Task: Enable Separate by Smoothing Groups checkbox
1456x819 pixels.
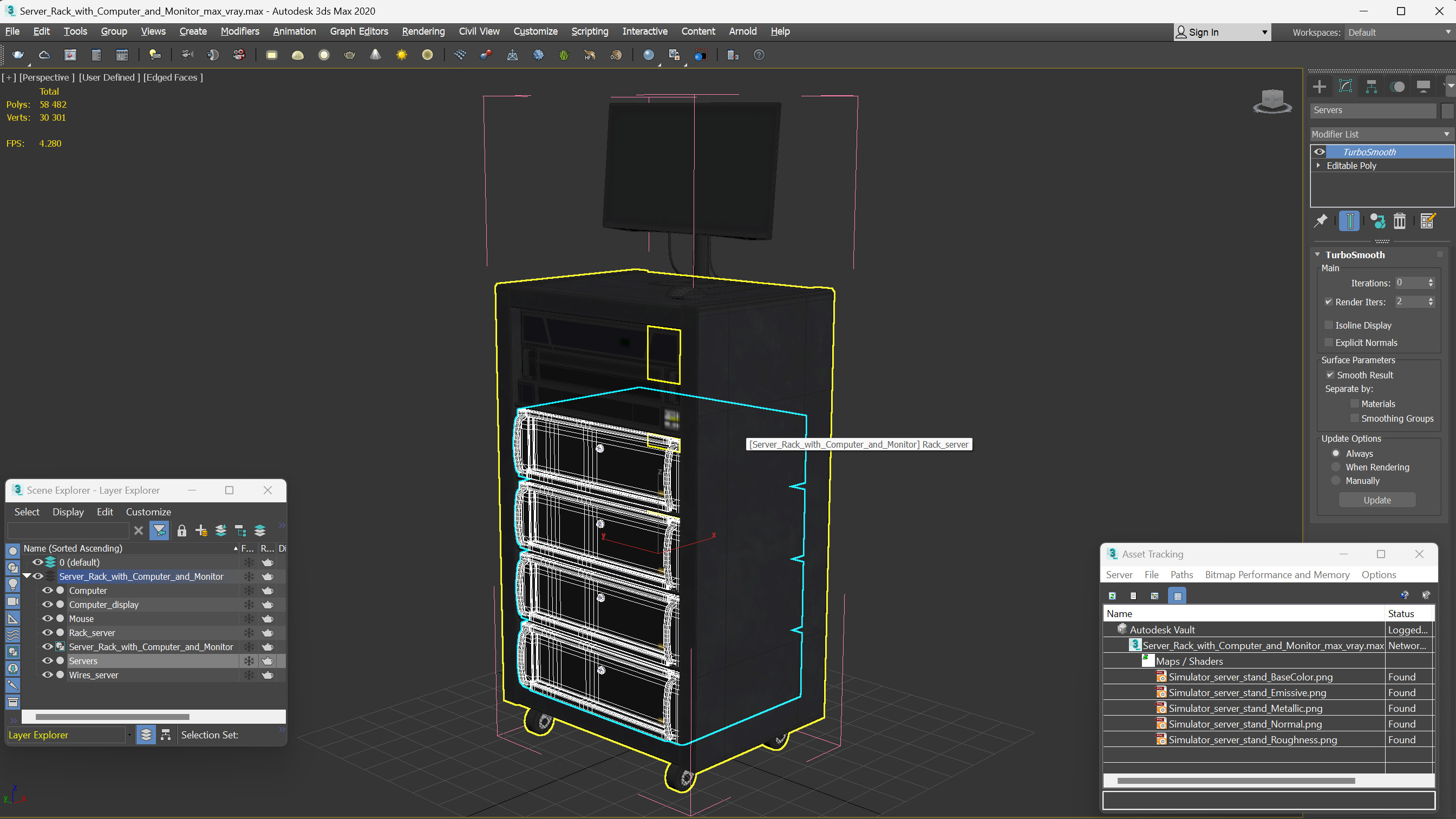Action: 1355,418
